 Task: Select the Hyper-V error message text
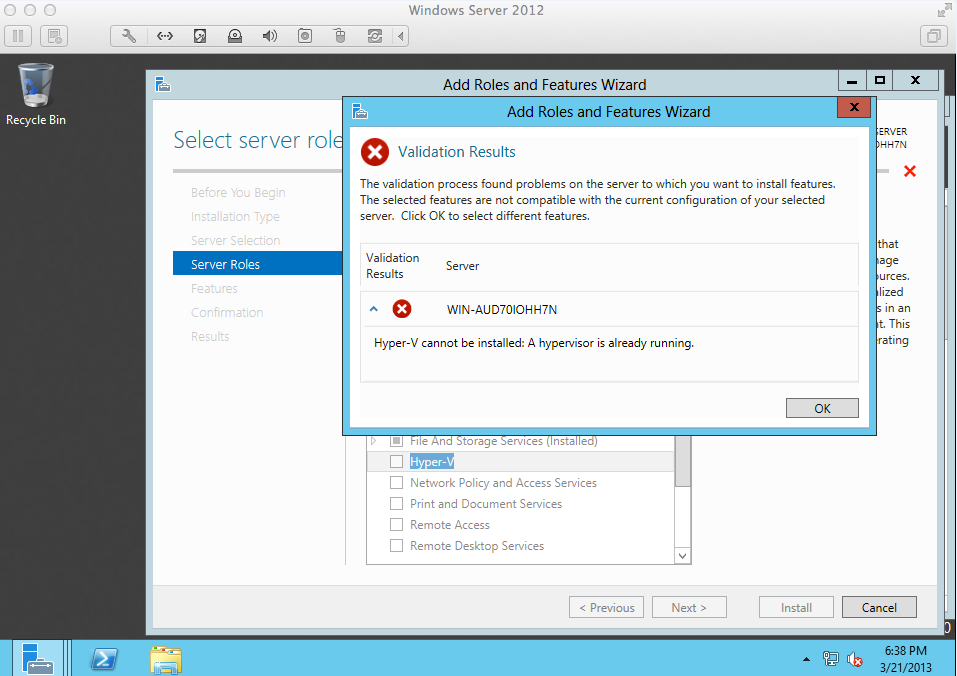coord(533,343)
